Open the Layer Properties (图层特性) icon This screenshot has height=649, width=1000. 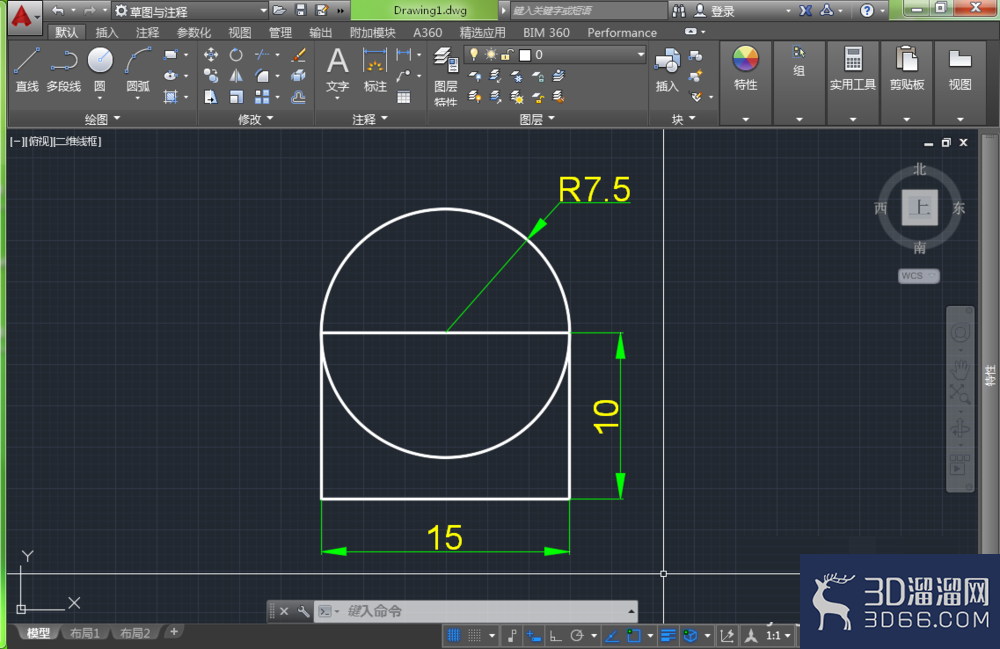tap(446, 75)
